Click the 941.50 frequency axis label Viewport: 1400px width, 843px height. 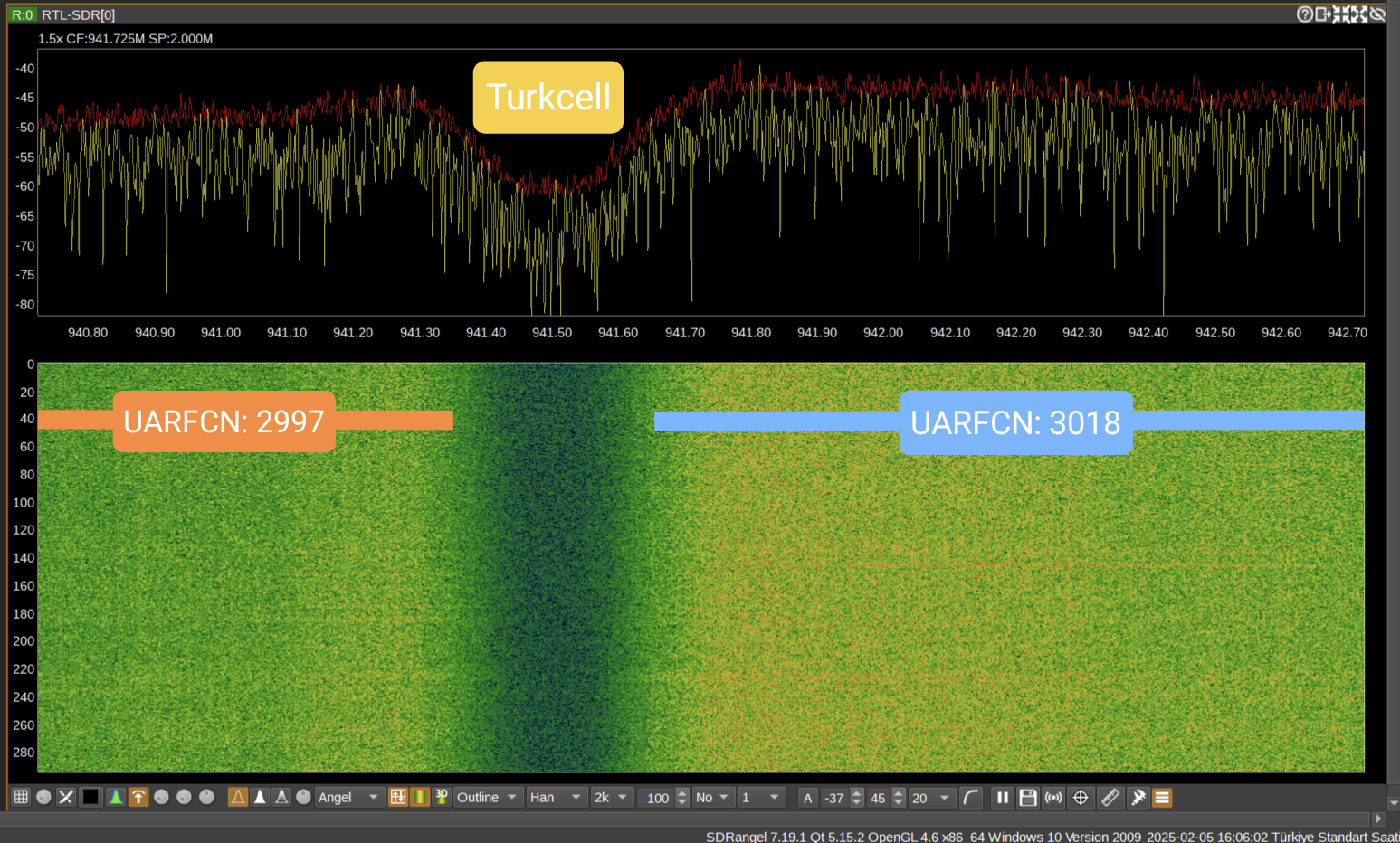point(552,333)
